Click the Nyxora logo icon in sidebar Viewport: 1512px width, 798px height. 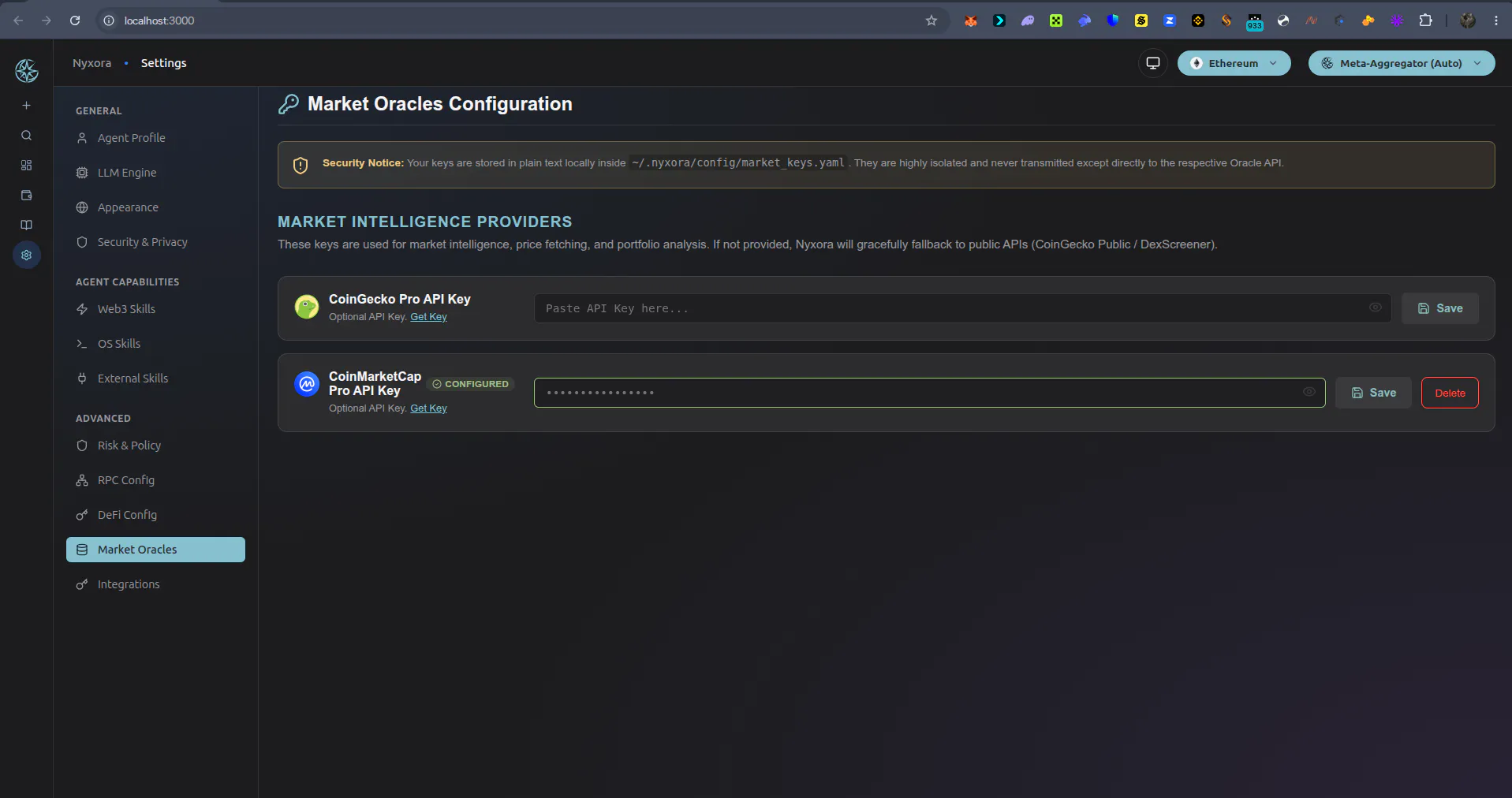tap(27, 71)
